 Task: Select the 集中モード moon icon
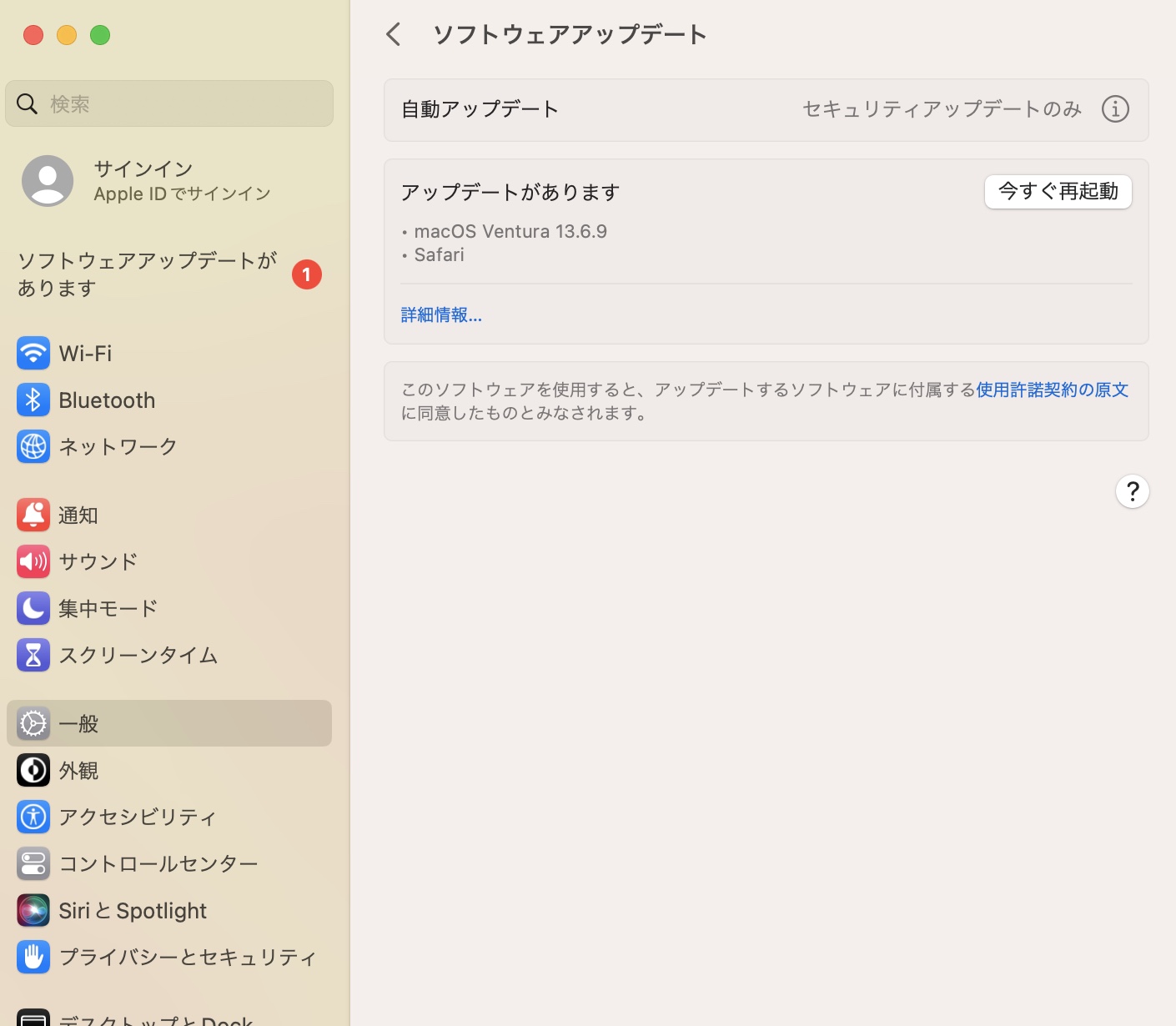tap(33, 609)
